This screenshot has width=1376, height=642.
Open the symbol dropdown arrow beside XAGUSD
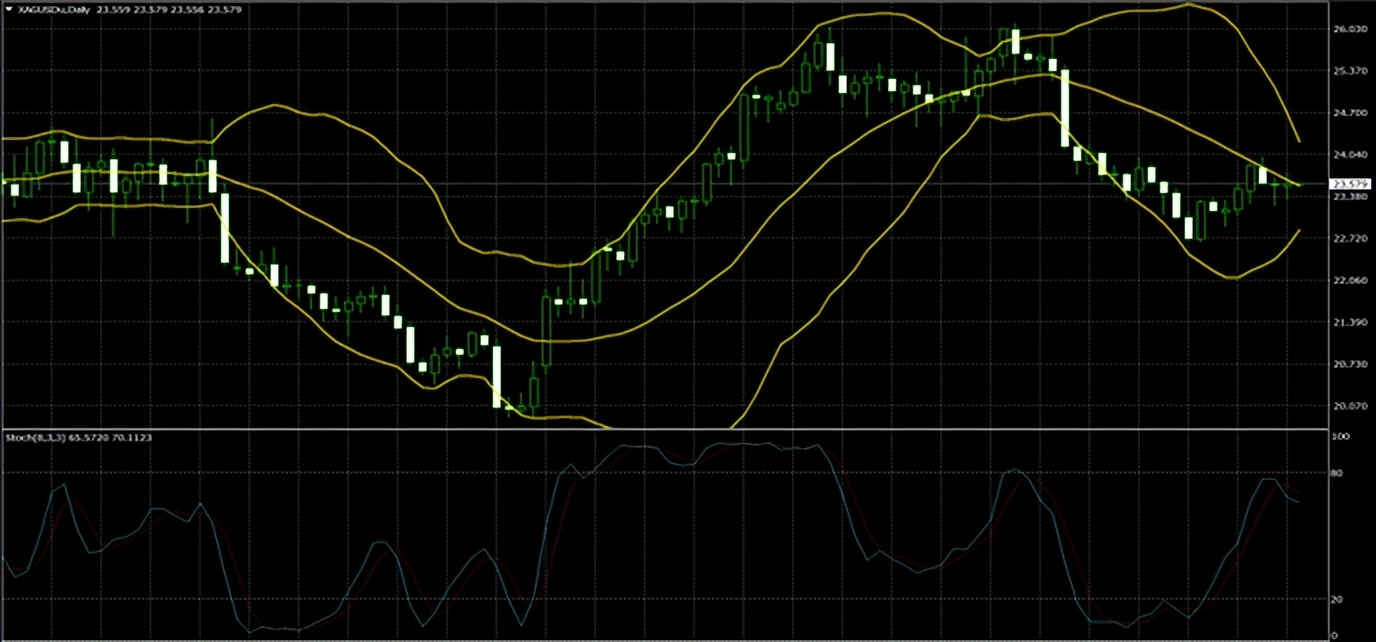(x=8, y=8)
